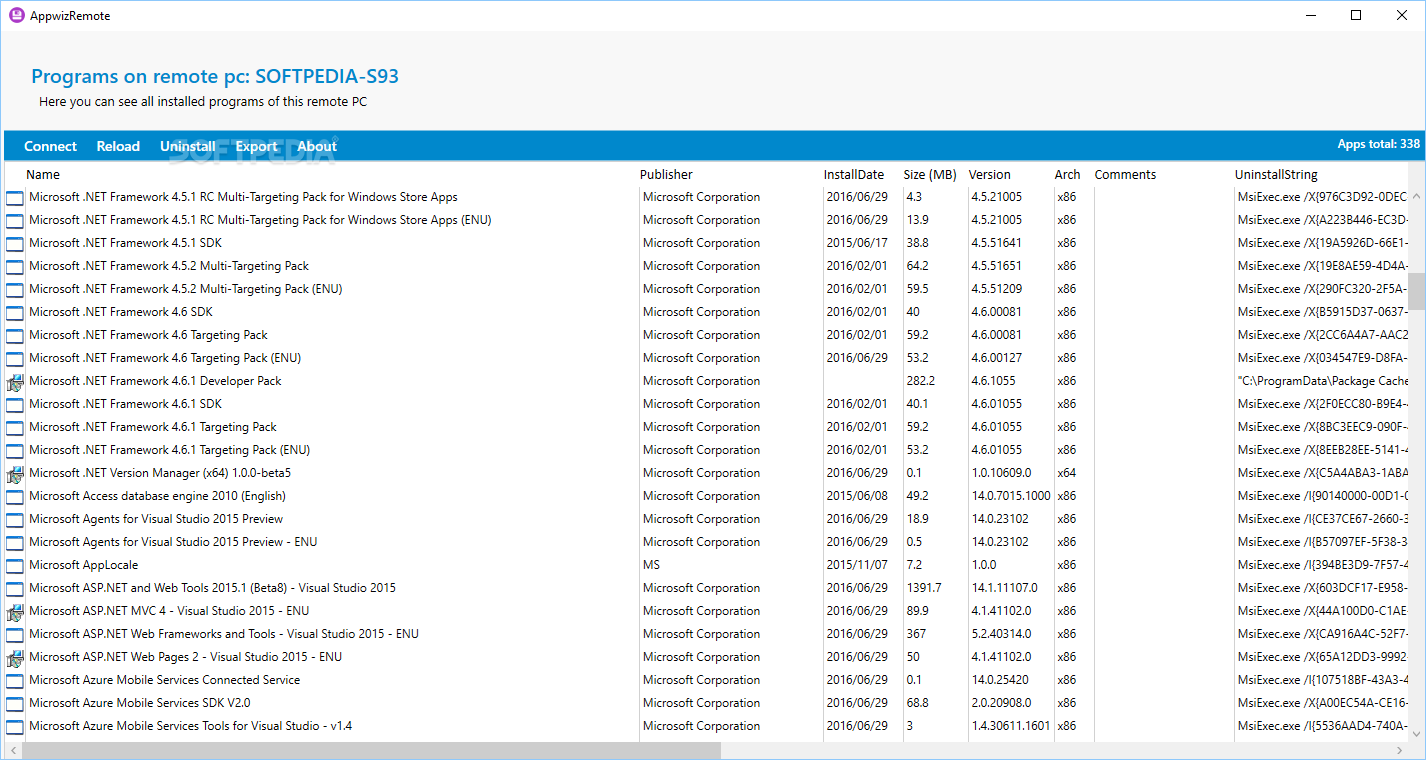Click icon of Azure Mobile Services Connected Service row
Viewport: 1426px width, 760px height.
(15, 680)
